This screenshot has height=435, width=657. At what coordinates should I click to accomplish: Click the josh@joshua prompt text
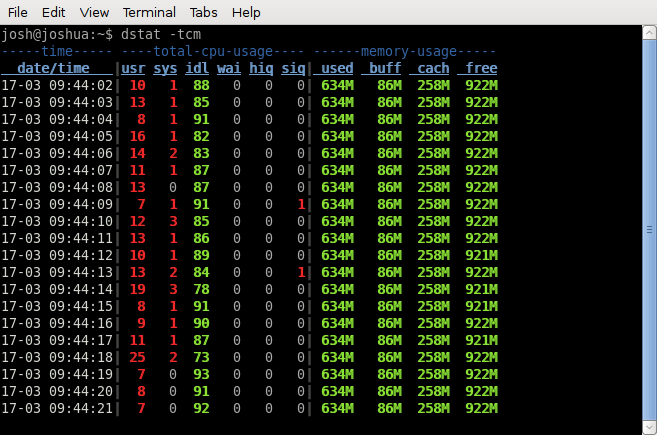coord(53,36)
